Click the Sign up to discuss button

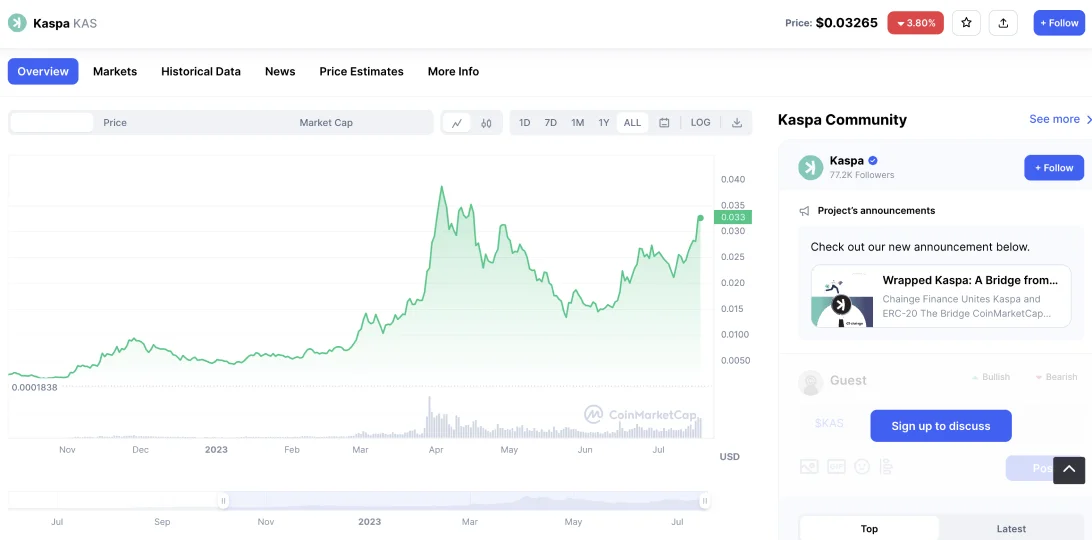click(x=940, y=426)
